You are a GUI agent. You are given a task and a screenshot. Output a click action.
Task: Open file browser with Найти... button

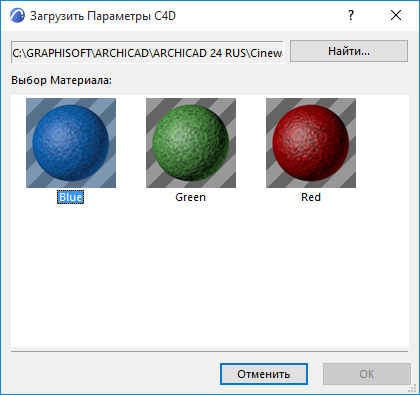tap(349, 51)
